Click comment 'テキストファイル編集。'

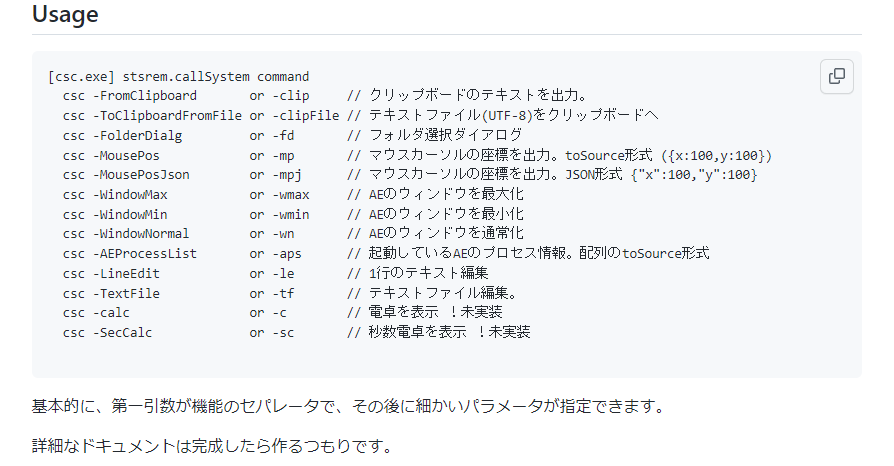coord(443,293)
